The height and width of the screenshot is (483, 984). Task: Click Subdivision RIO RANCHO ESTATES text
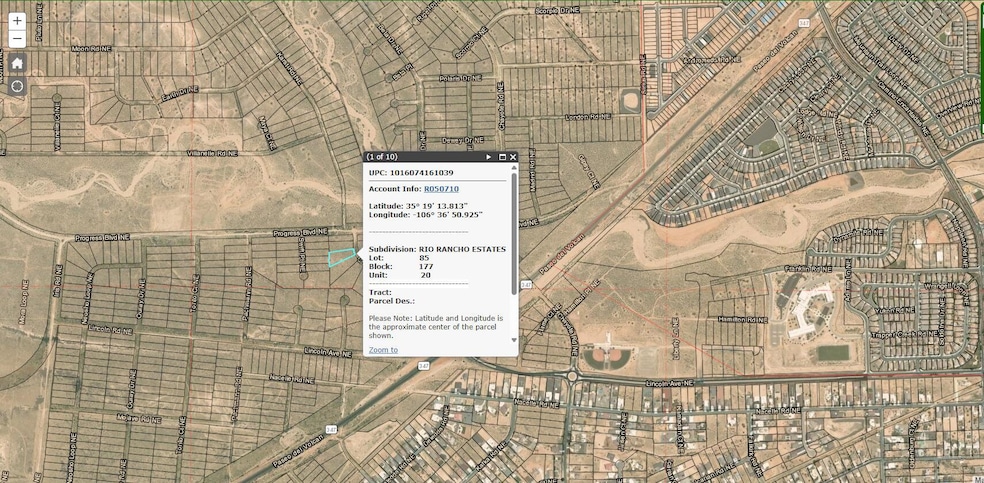click(437, 249)
